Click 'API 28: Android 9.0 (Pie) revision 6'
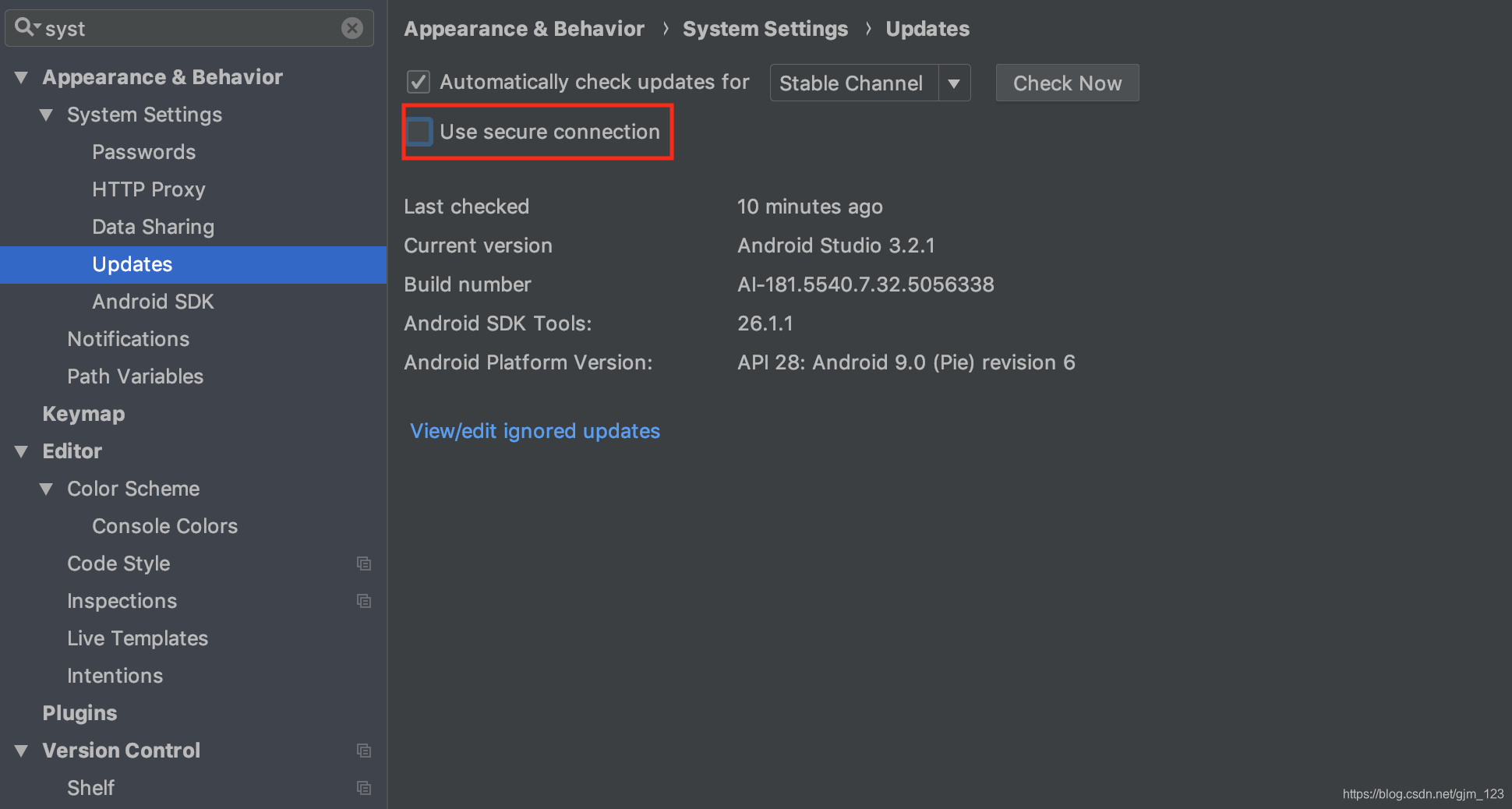This screenshot has height=809, width=1512. pos(906,362)
